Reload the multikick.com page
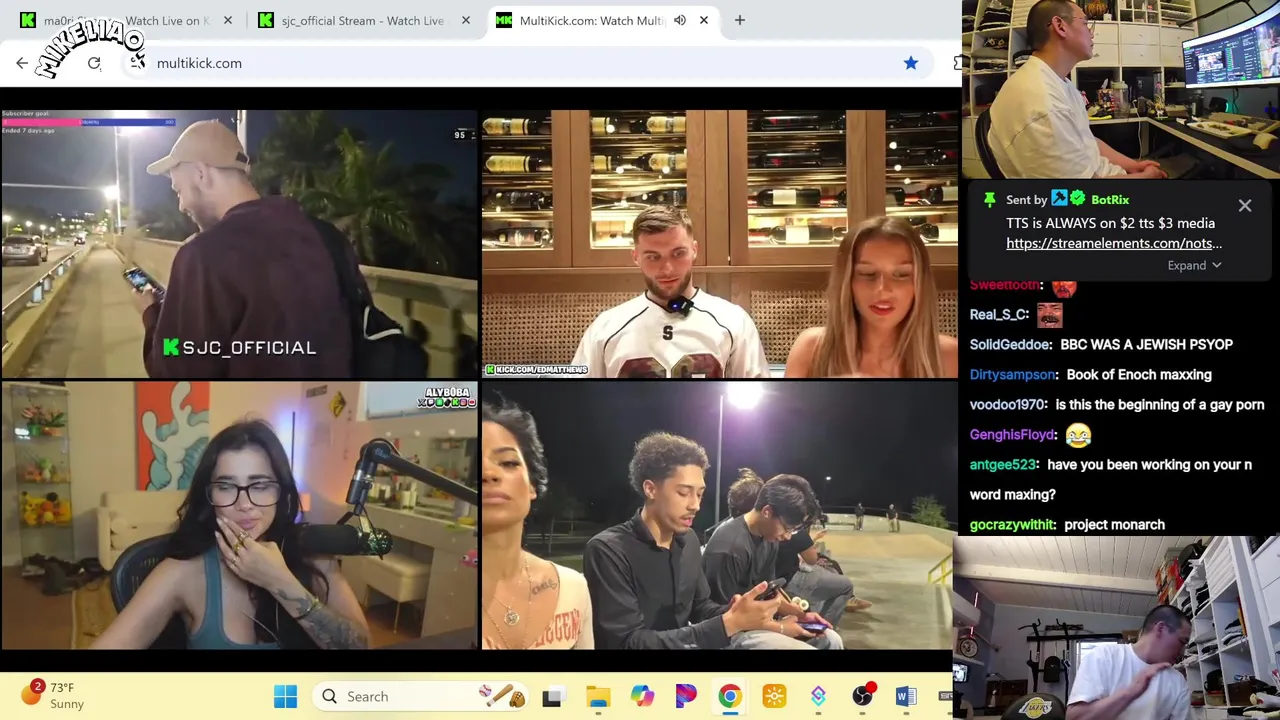The image size is (1280, 720). point(94,63)
